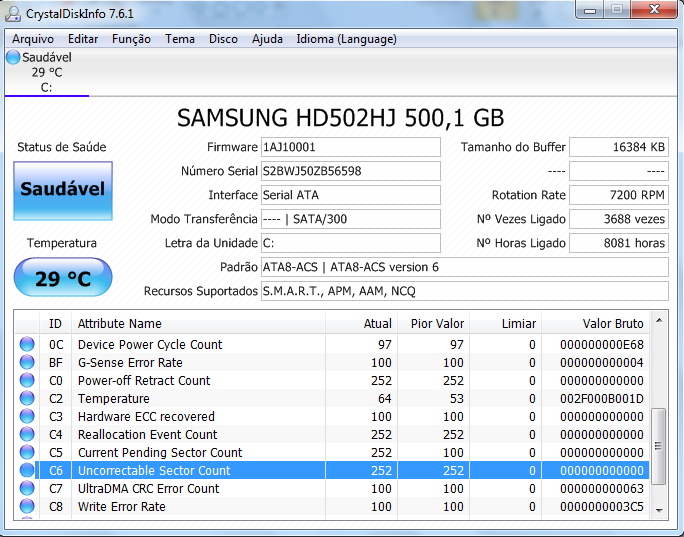Select the Current Pending Sector Count row
This screenshot has width=684, height=537.
[160, 453]
